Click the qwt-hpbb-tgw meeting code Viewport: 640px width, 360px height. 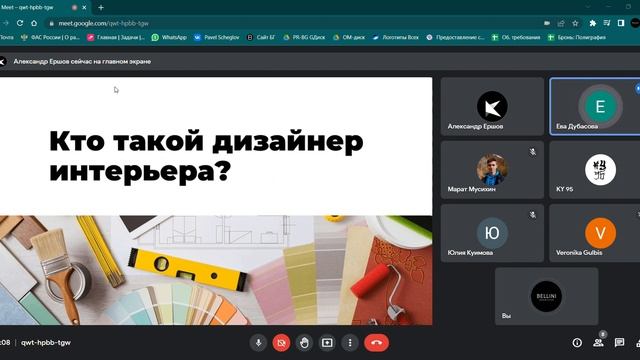pyautogui.click(x=46, y=342)
